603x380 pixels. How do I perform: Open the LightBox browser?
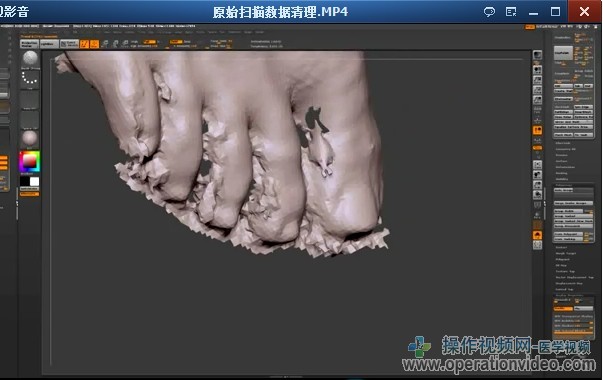click(49, 44)
